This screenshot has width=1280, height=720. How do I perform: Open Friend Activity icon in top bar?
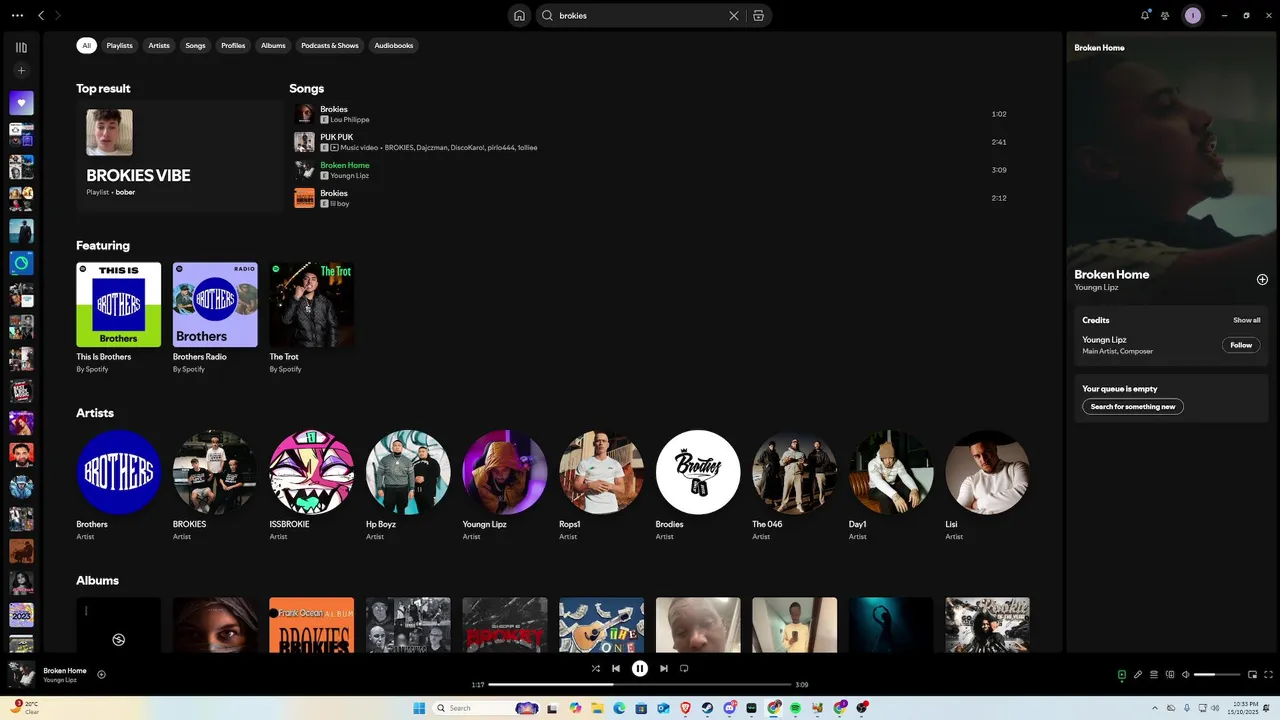pyautogui.click(x=1165, y=15)
